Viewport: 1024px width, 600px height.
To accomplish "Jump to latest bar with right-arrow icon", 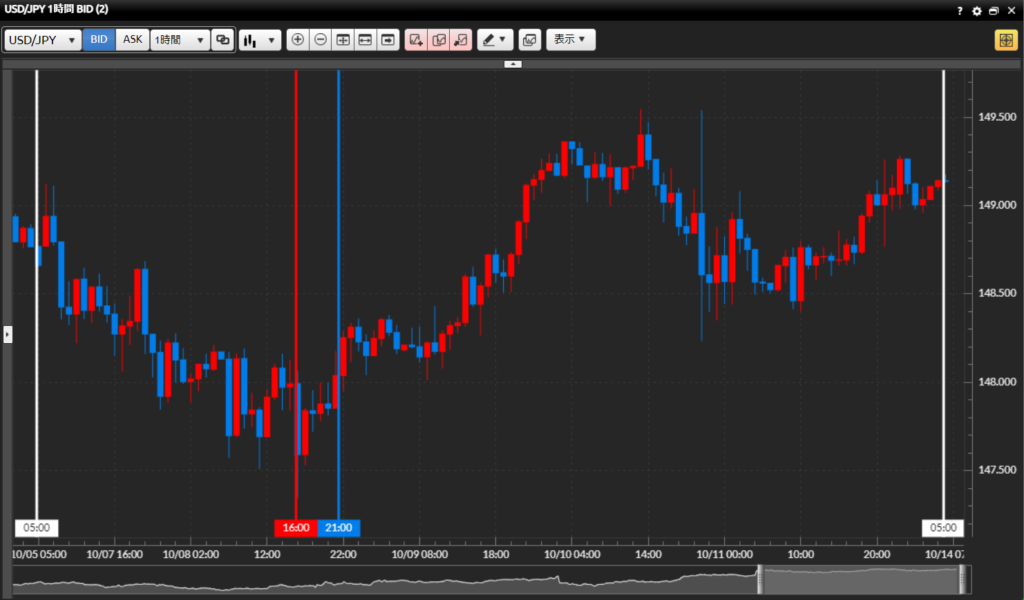I will [388, 40].
